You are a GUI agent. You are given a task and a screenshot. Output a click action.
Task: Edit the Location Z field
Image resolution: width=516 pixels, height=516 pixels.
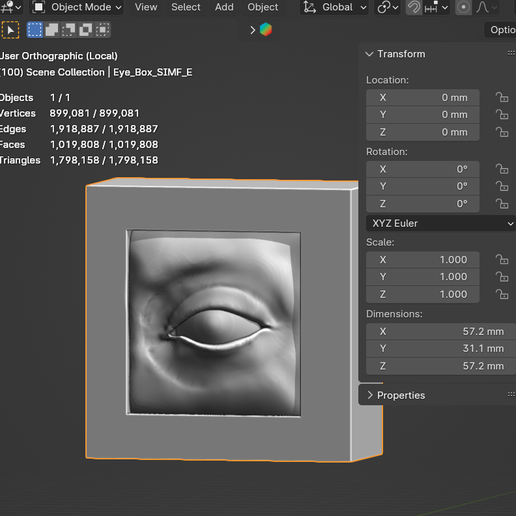(423, 132)
